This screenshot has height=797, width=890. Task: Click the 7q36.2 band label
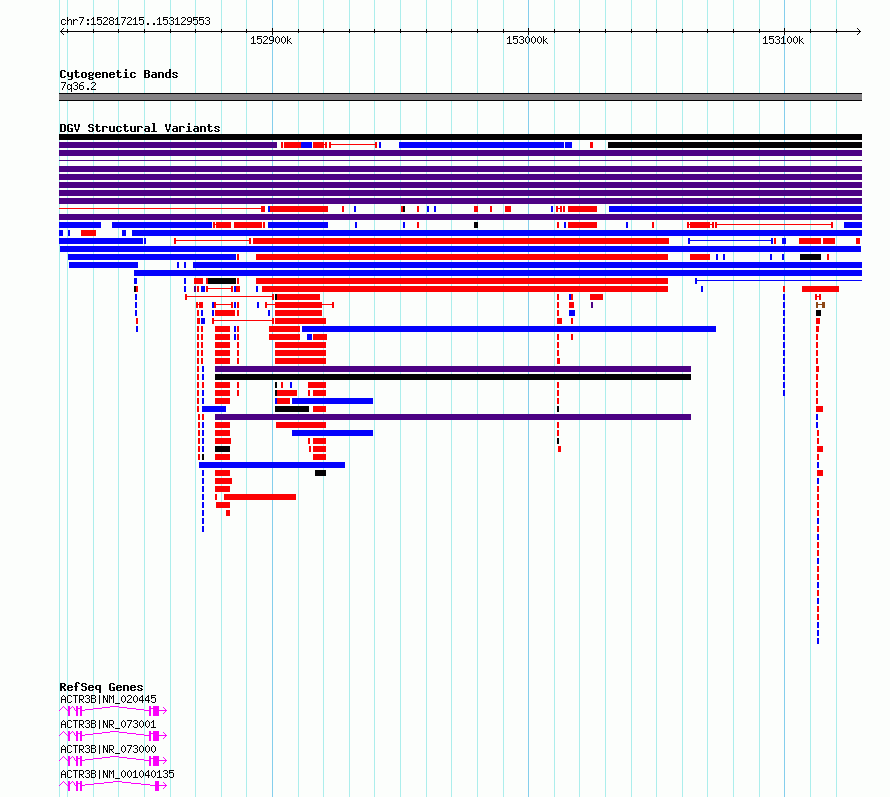coord(78,86)
